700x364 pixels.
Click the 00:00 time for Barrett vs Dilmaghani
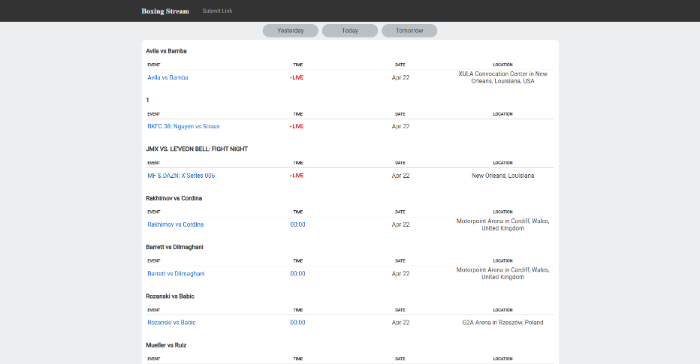pyautogui.click(x=298, y=273)
